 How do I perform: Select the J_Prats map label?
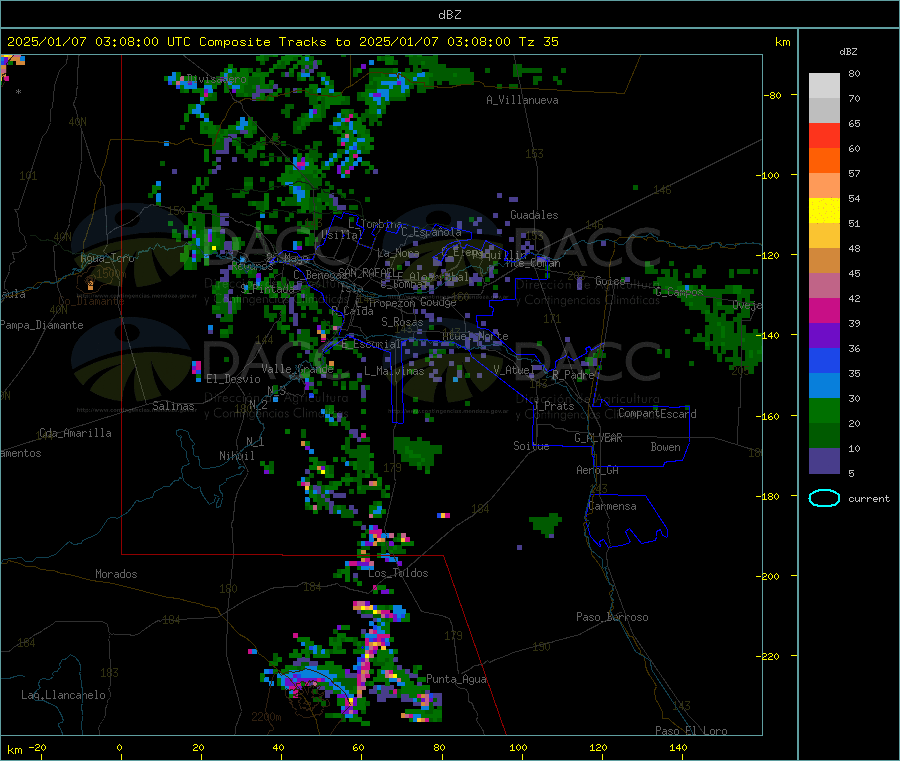point(553,406)
